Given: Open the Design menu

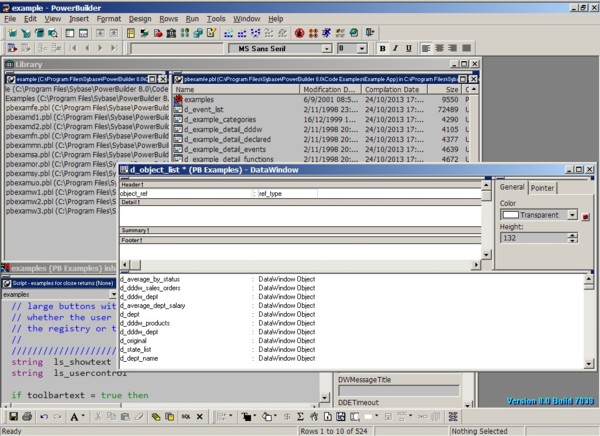Looking at the screenshot, I should tap(140, 19).
